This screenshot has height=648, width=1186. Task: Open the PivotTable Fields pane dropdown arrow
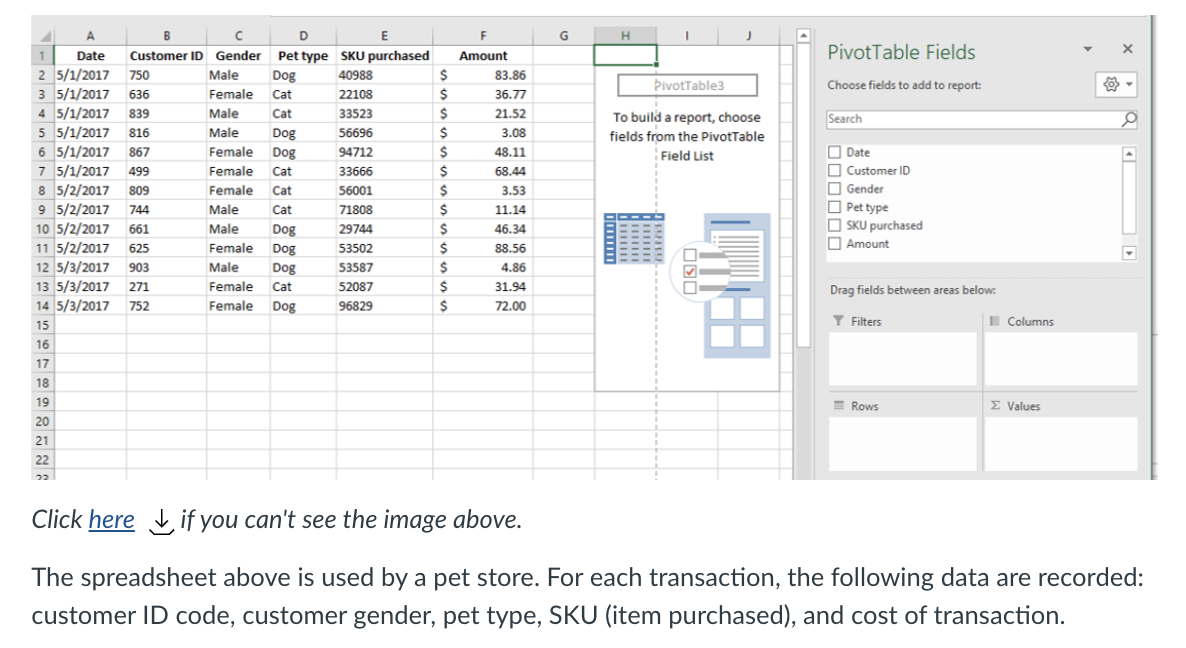[x=1089, y=51]
